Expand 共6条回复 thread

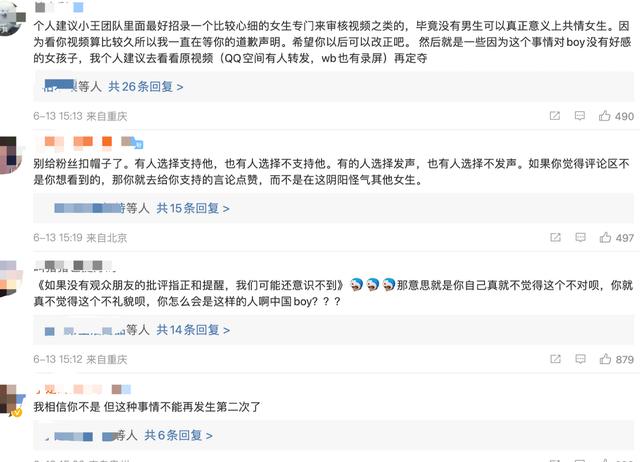click(x=178, y=435)
